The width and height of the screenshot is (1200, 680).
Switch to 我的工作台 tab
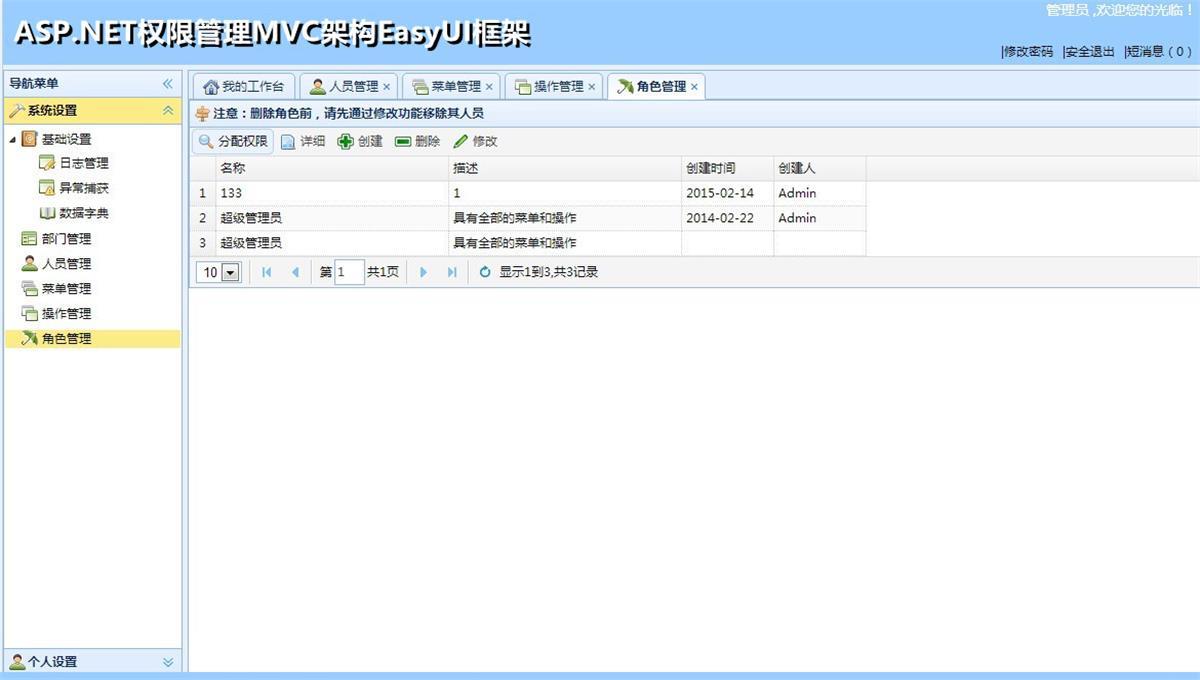[243, 87]
